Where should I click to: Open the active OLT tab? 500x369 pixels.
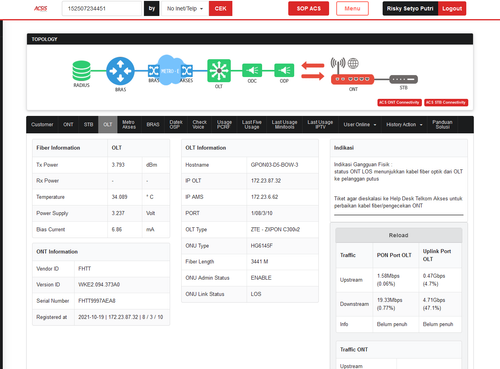(108, 125)
